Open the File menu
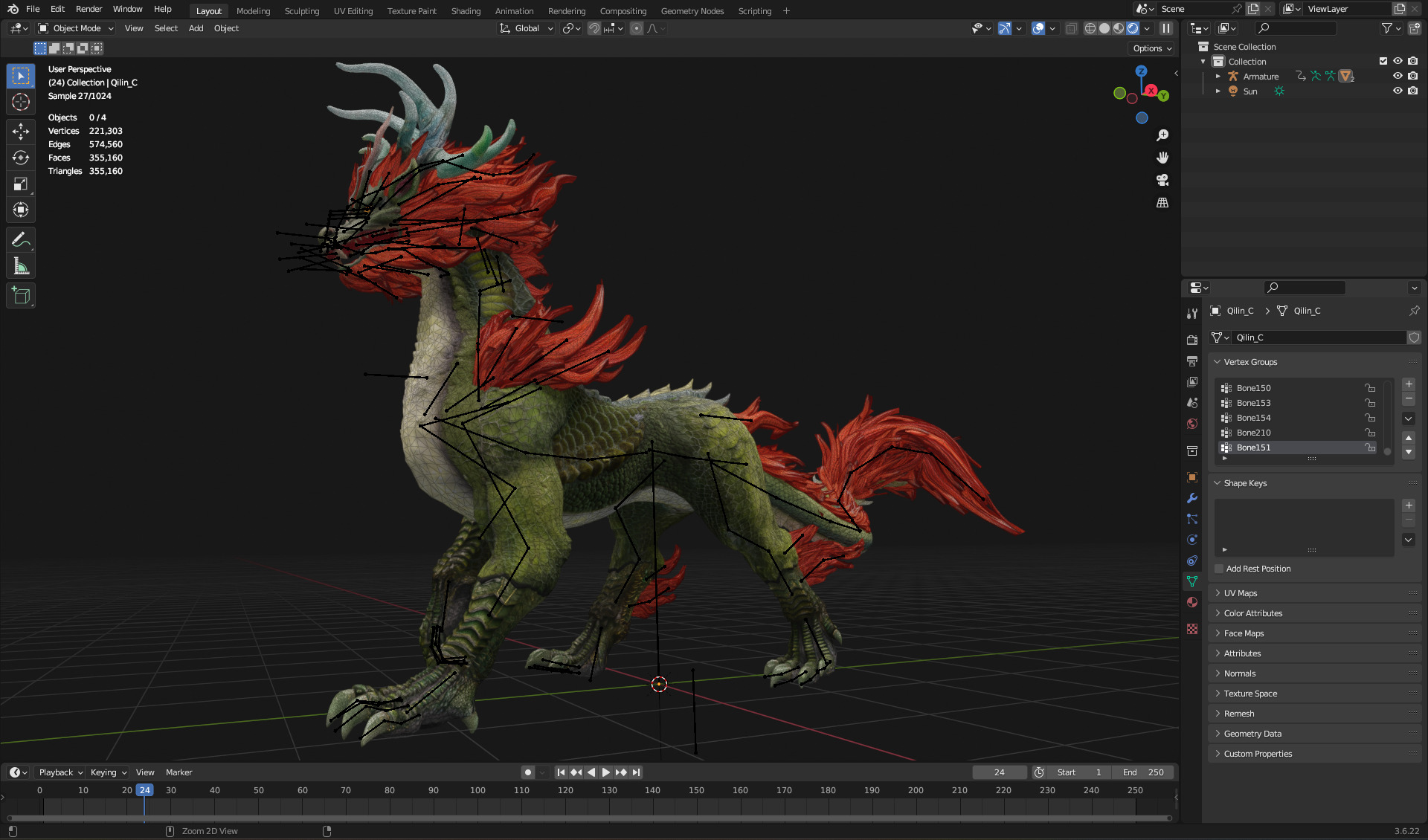 click(33, 9)
